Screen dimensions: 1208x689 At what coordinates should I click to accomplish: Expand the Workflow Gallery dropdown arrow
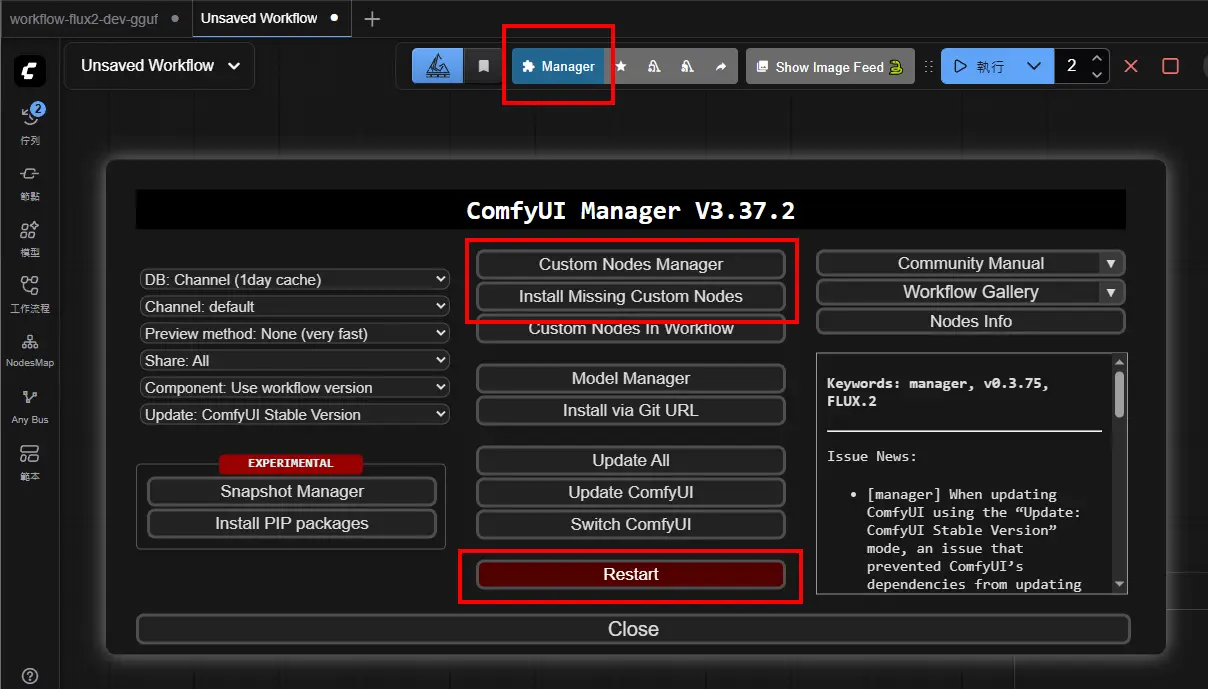tap(1111, 293)
